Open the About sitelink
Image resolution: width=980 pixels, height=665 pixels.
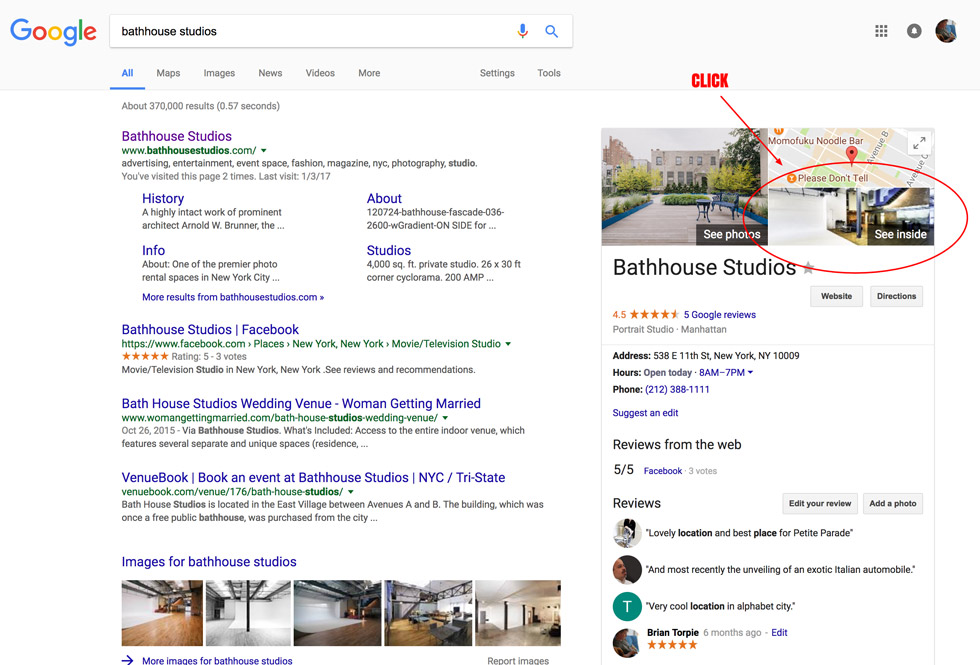(384, 199)
